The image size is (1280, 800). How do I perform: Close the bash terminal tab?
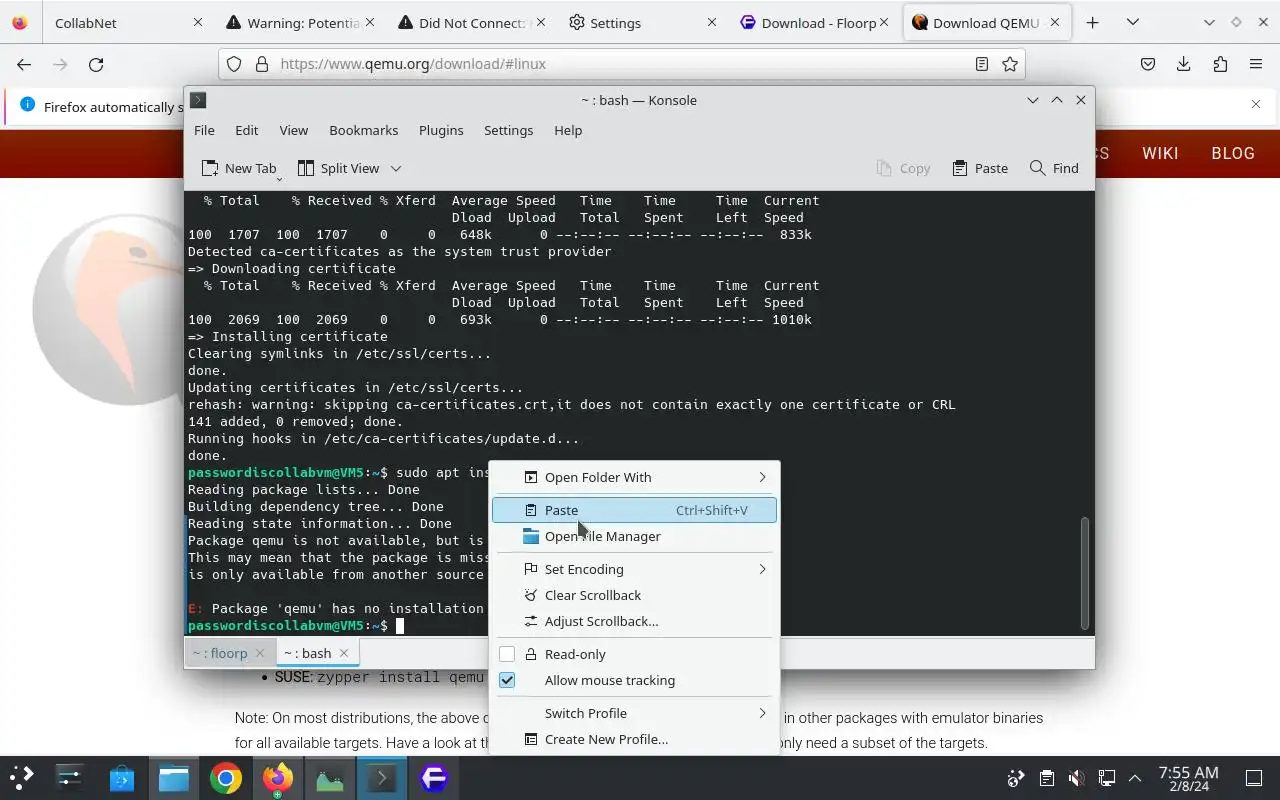click(344, 653)
